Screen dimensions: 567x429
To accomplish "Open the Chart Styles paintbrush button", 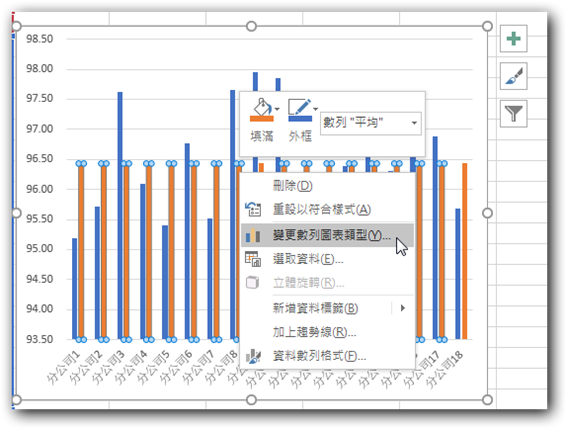I will tap(513, 76).
